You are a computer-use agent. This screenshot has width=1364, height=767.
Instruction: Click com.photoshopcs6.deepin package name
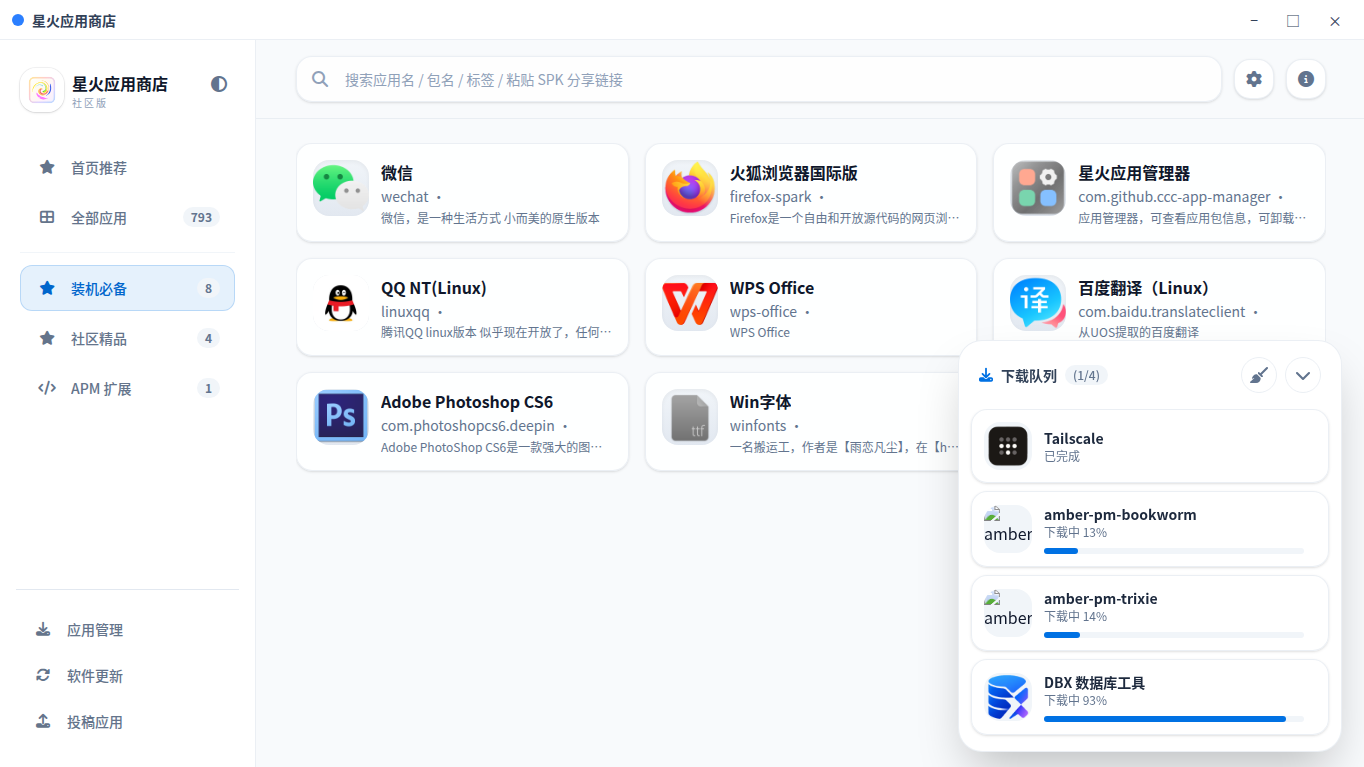[x=468, y=426]
